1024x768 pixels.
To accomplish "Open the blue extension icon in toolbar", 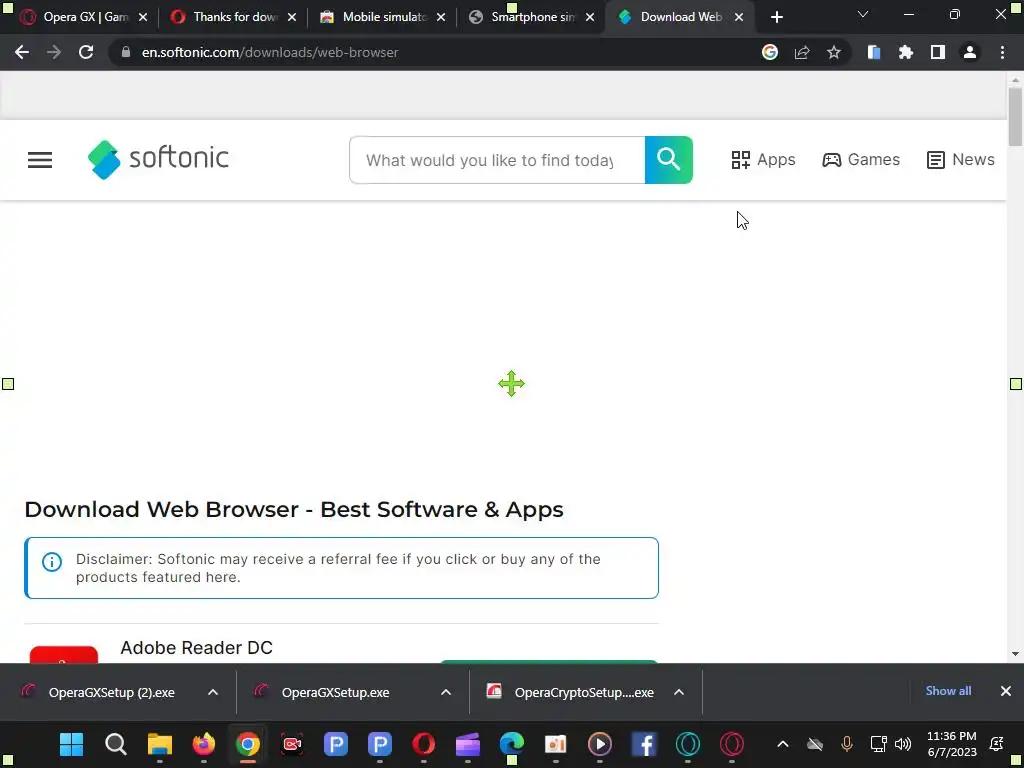I will pos(874,52).
